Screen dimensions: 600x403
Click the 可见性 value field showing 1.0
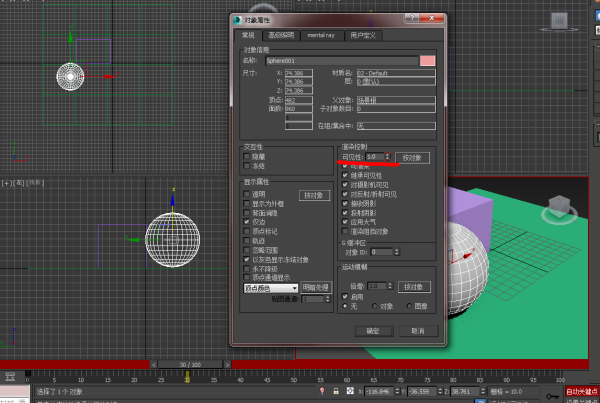(x=375, y=157)
